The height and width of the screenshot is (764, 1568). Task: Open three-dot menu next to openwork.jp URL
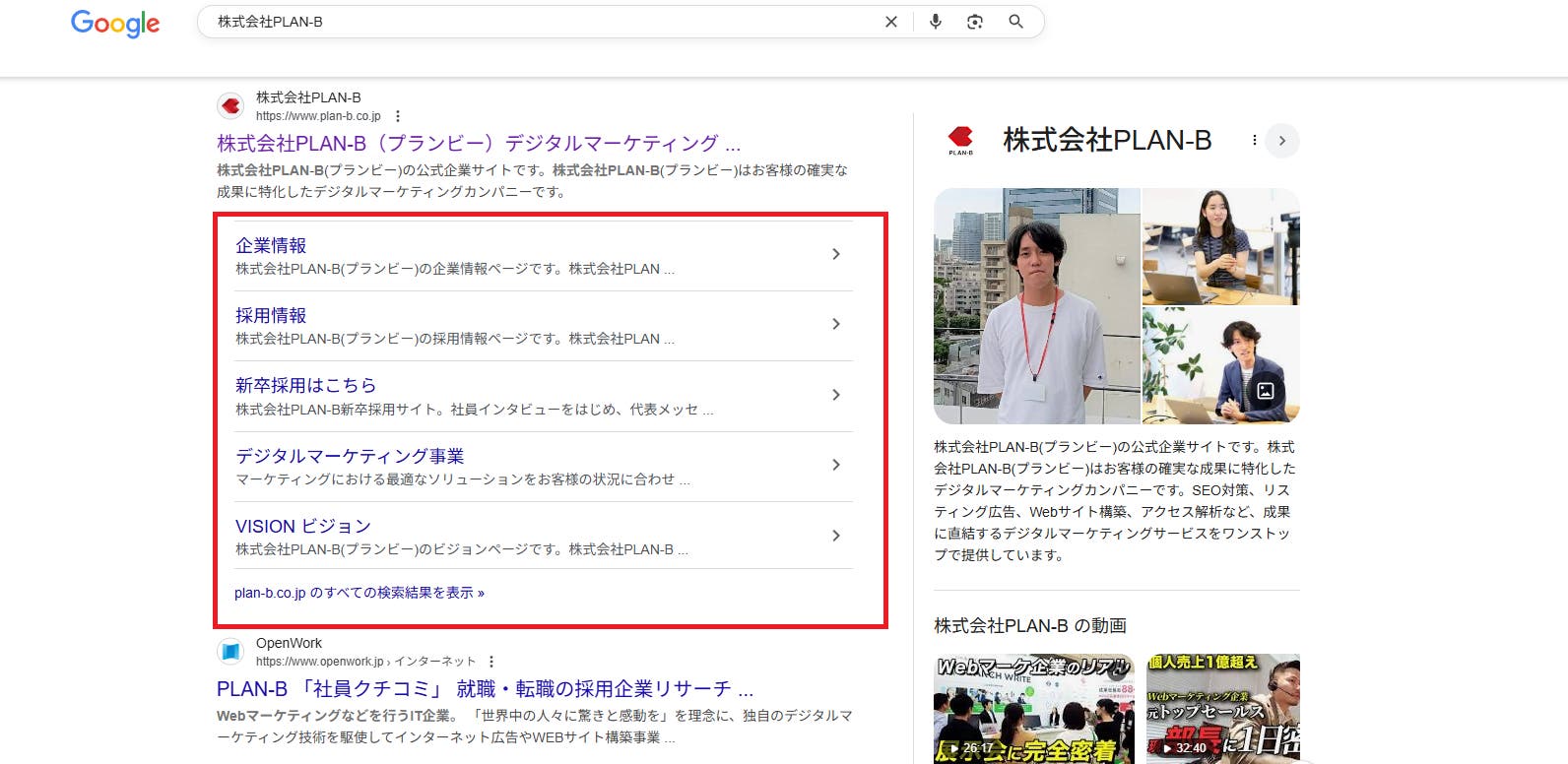tap(491, 662)
